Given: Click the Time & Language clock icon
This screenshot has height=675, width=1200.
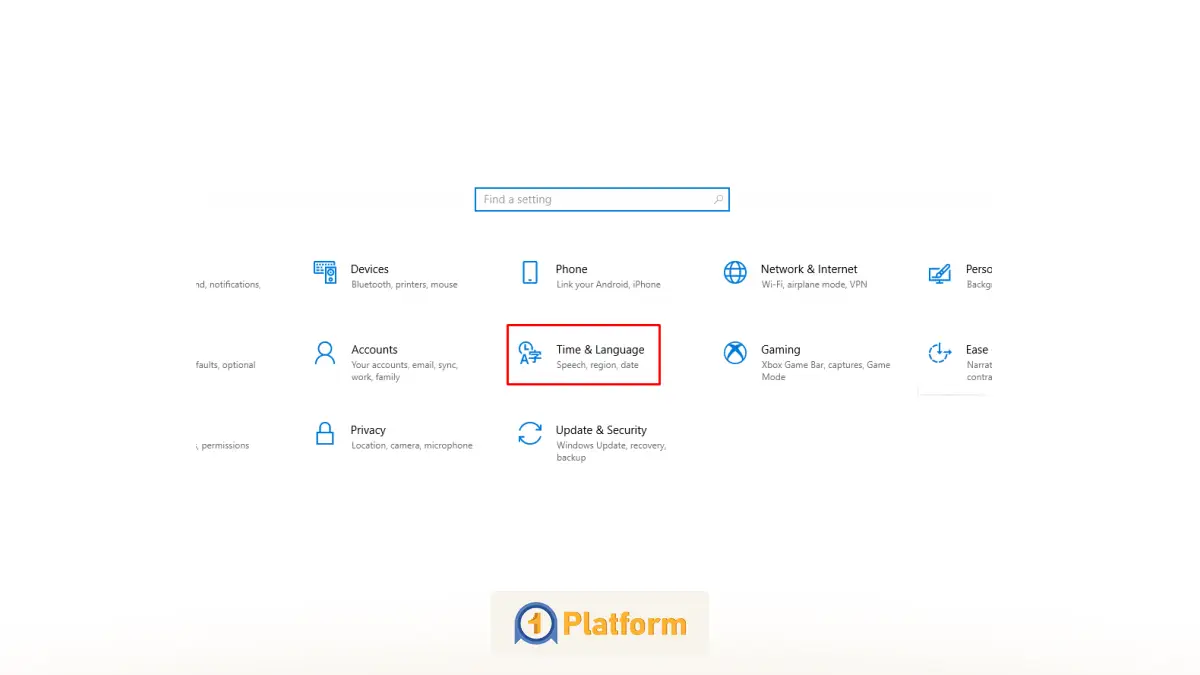Looking at the screenshot, I should click(530, 353).
